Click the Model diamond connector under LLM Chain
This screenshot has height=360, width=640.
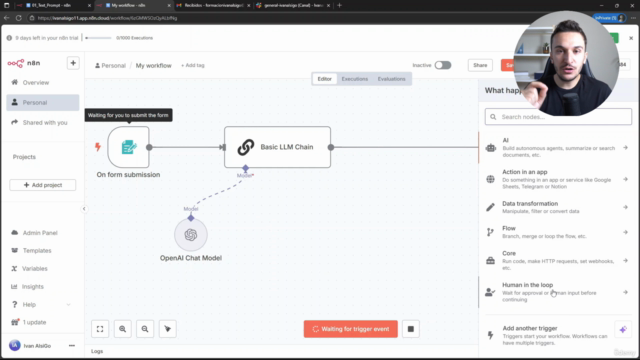pos(245,168)
